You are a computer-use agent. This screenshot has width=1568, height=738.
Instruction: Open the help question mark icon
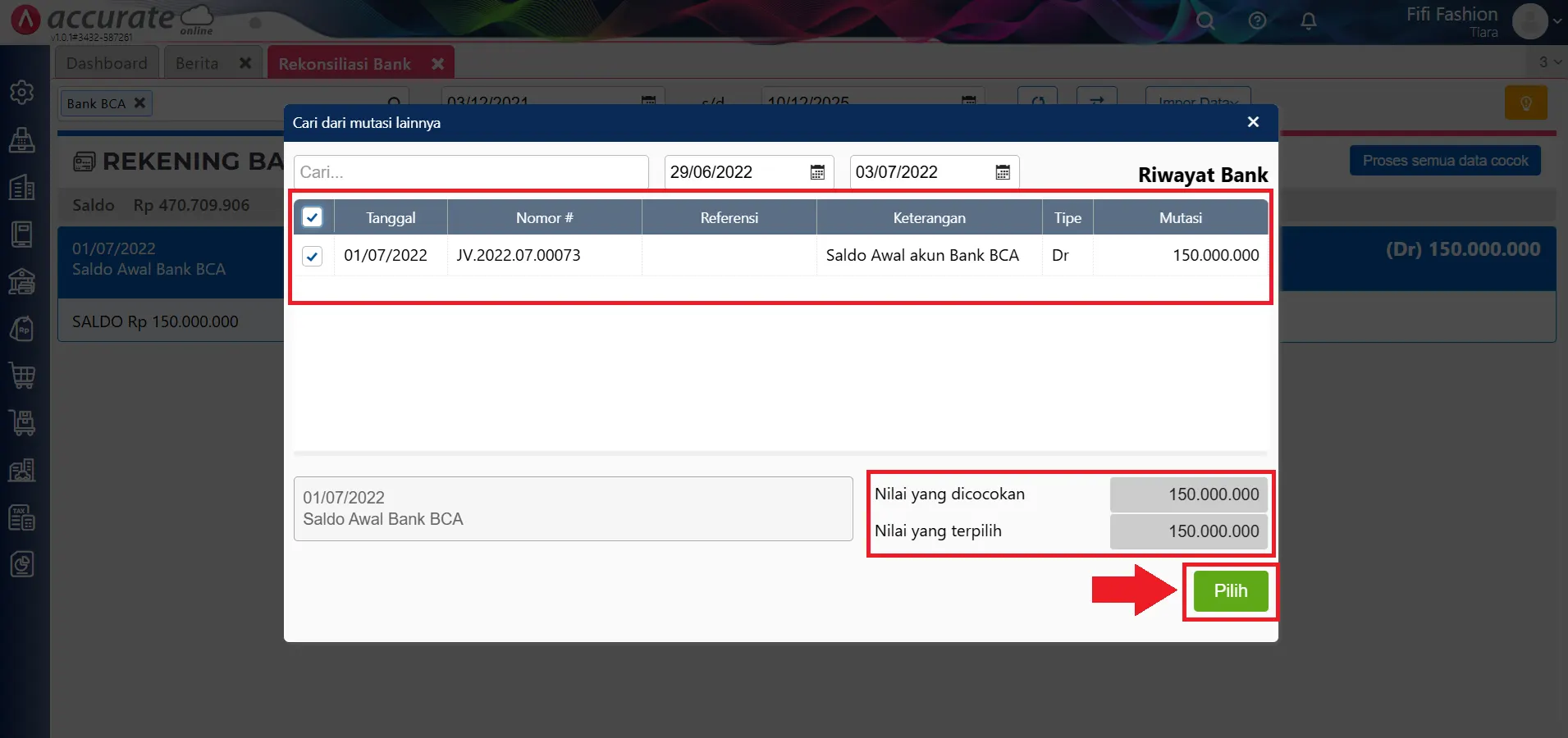(x=1257, y=21)
